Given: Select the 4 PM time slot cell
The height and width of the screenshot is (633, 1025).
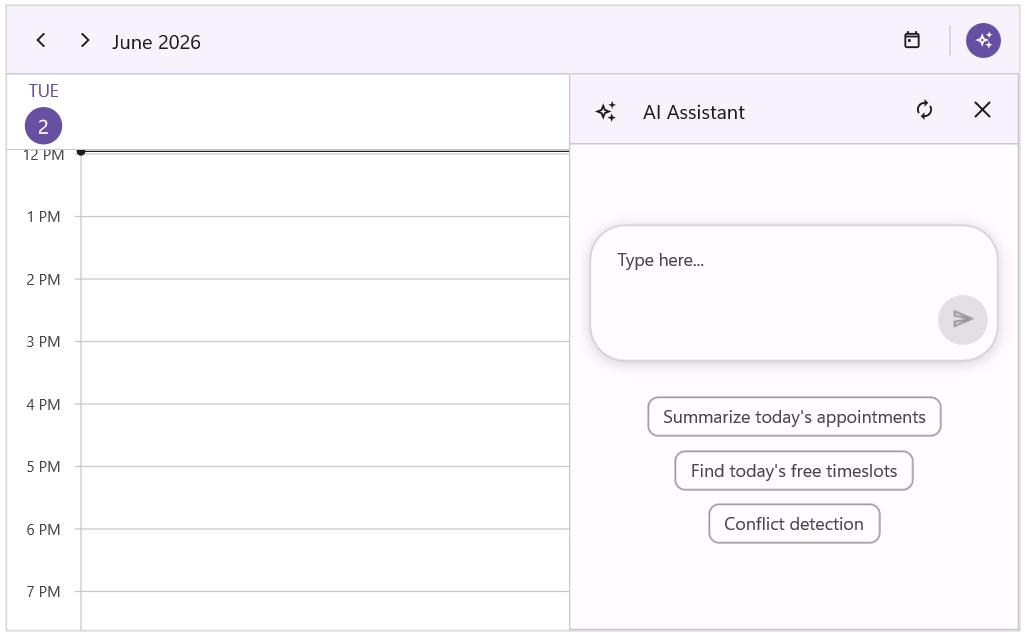Looking at the screenshot, I should [325, 436].
